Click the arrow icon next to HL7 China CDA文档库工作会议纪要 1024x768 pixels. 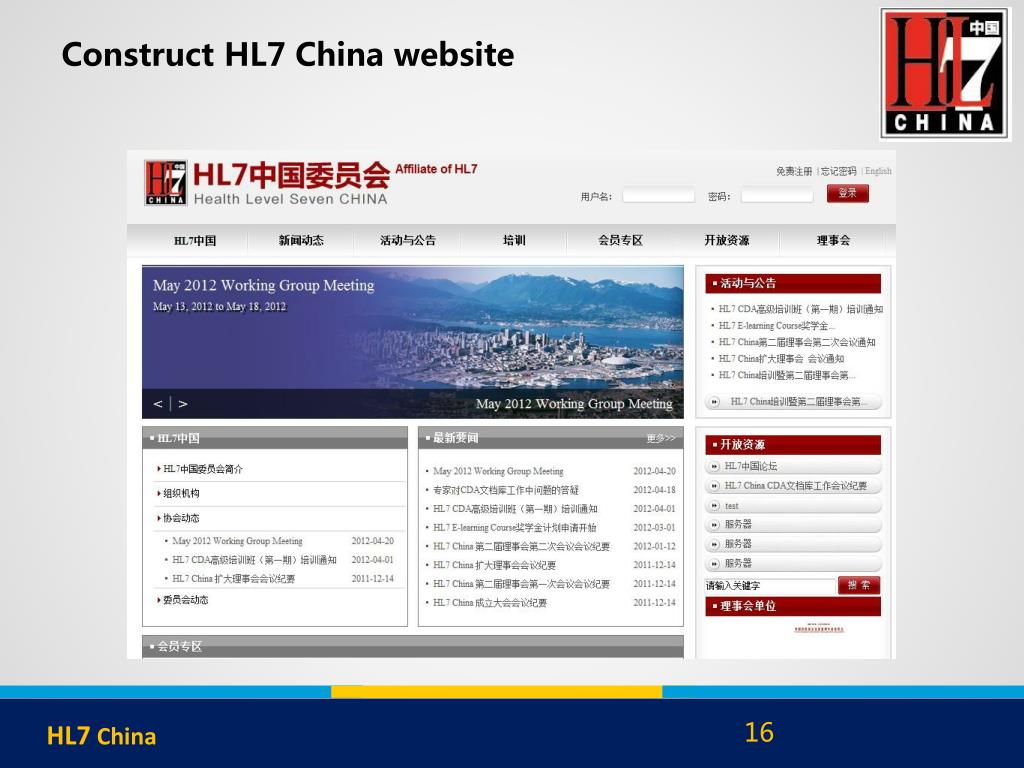tap(714, 486)
